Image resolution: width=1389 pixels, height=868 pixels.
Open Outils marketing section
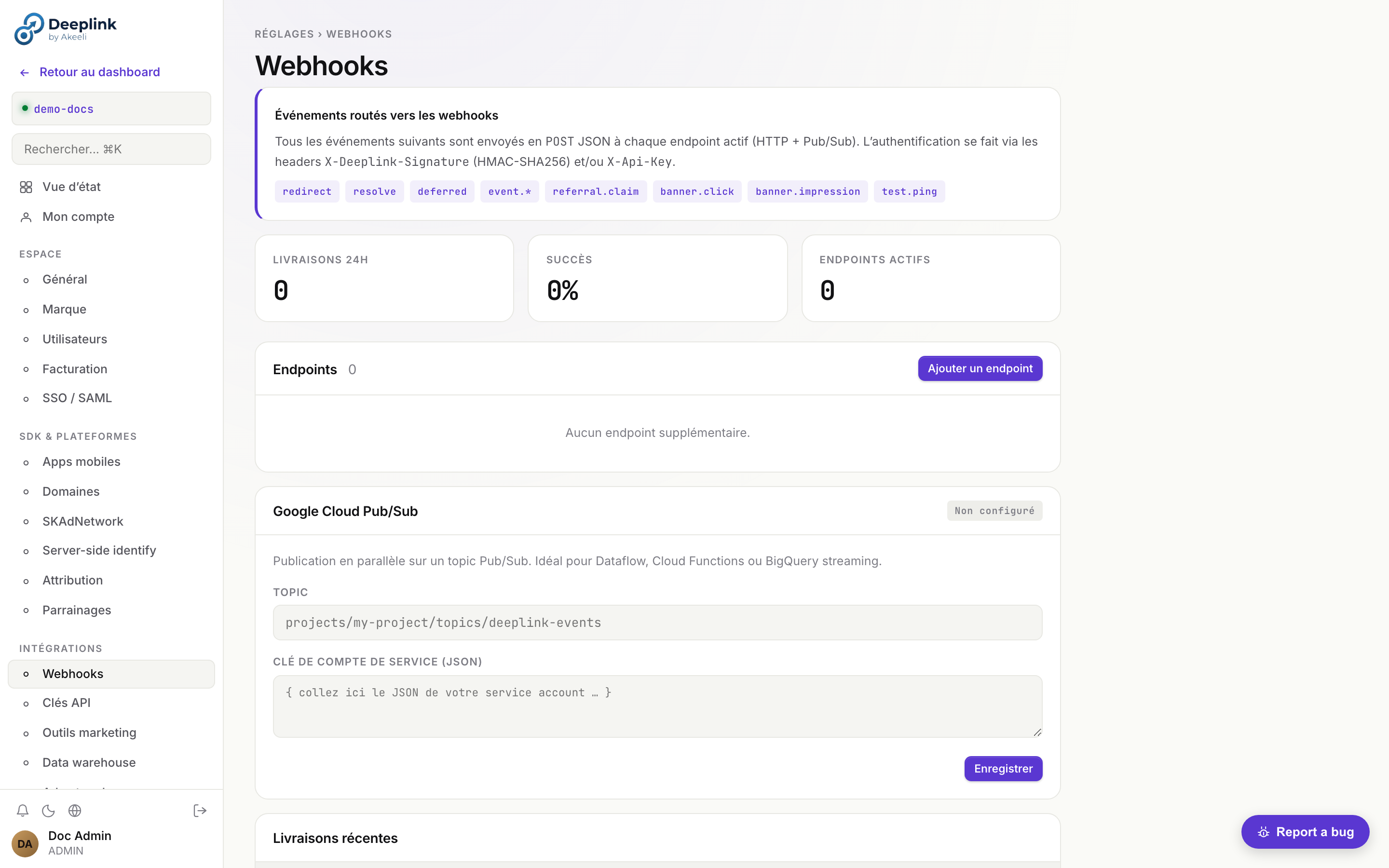pos(111,733)
